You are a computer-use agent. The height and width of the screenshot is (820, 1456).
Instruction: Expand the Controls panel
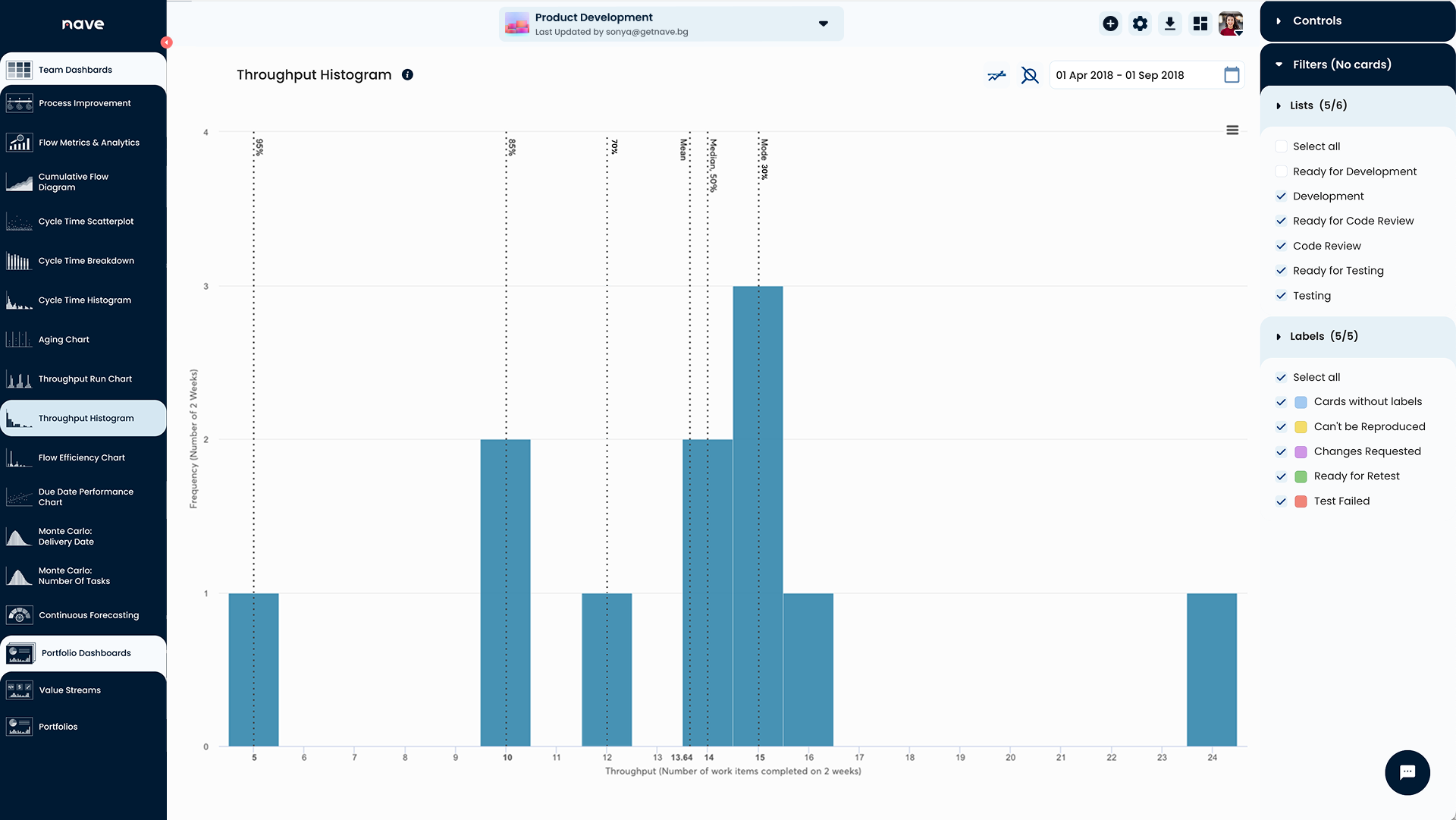[x=1317, y=20]
